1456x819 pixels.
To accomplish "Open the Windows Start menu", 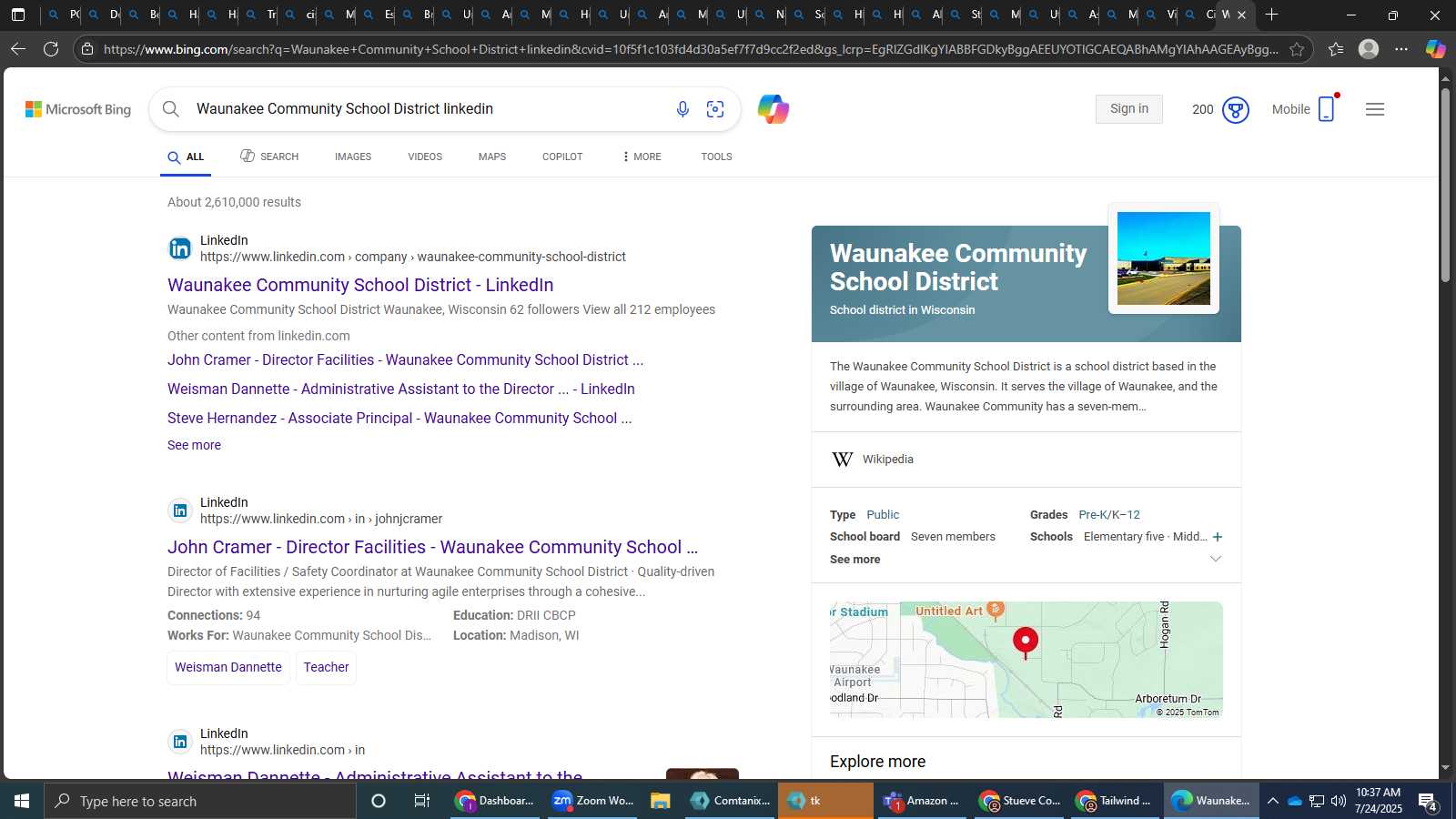I will (22, 801).
